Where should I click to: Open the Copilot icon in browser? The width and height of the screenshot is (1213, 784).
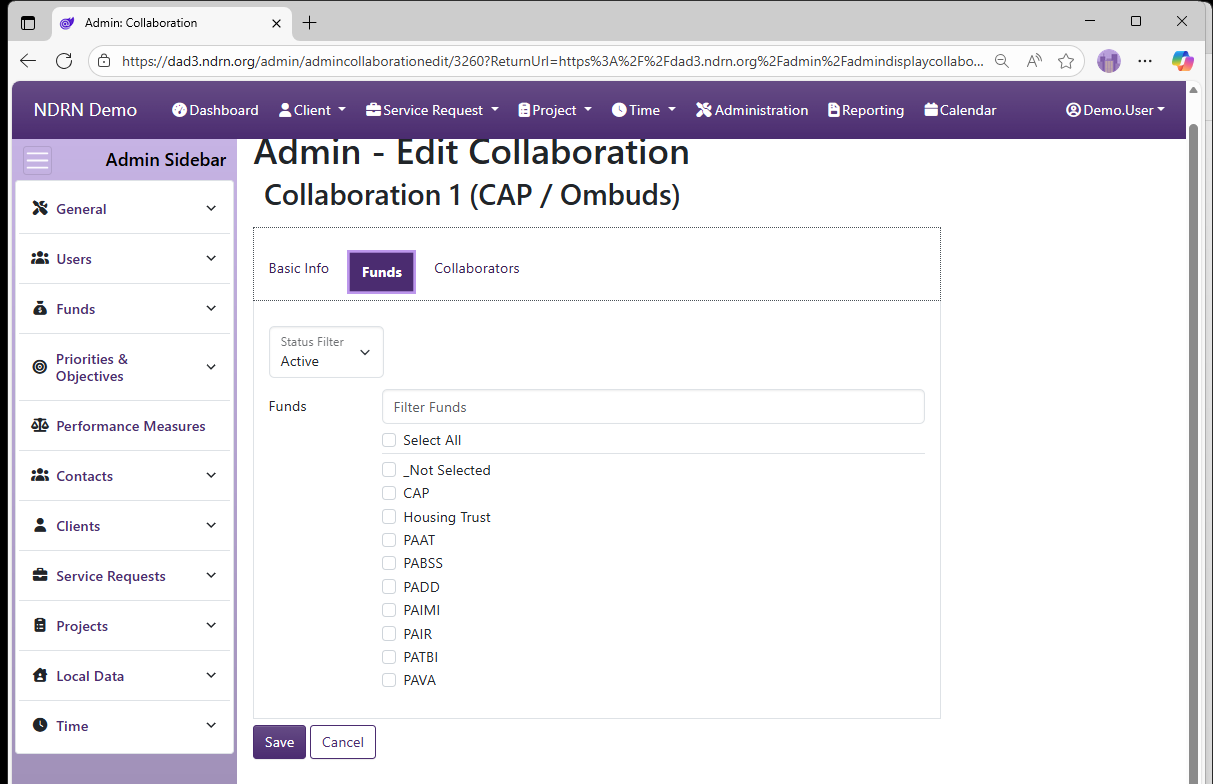[1183, 61]
